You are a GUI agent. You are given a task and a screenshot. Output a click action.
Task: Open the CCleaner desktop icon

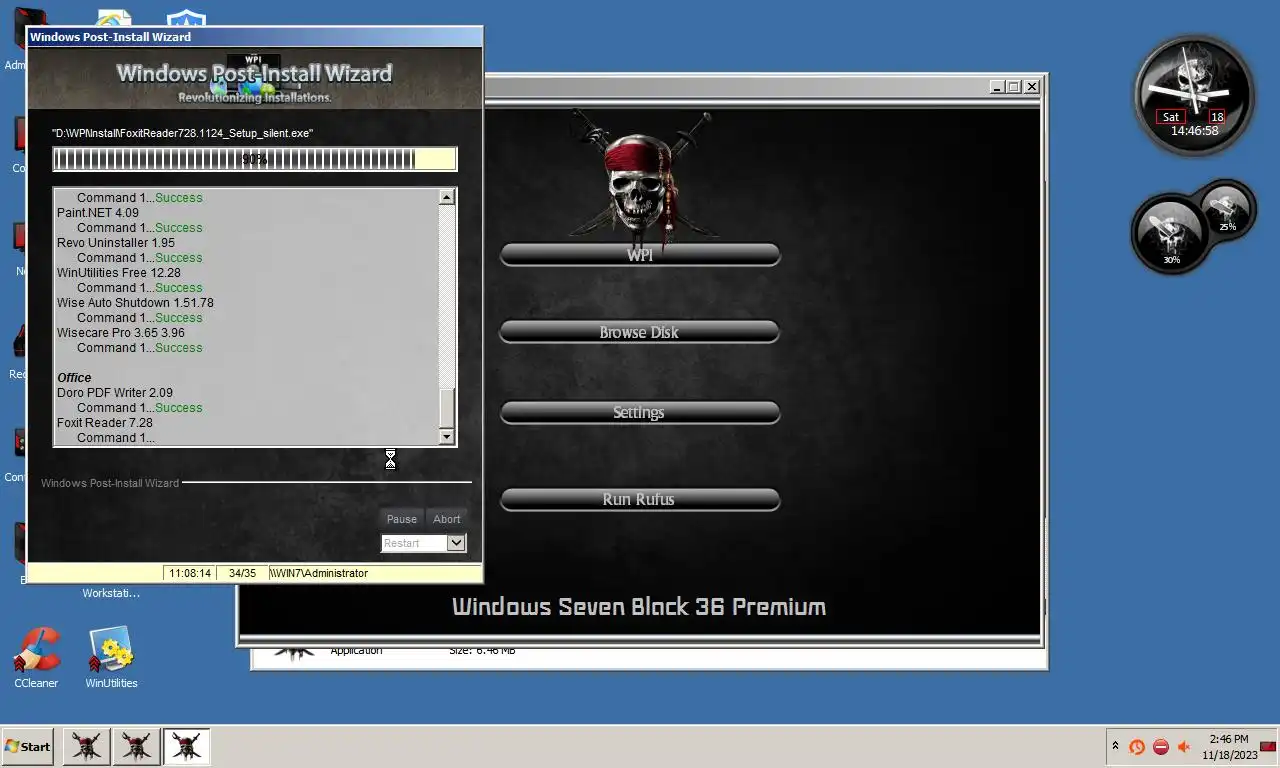[36, 657]
